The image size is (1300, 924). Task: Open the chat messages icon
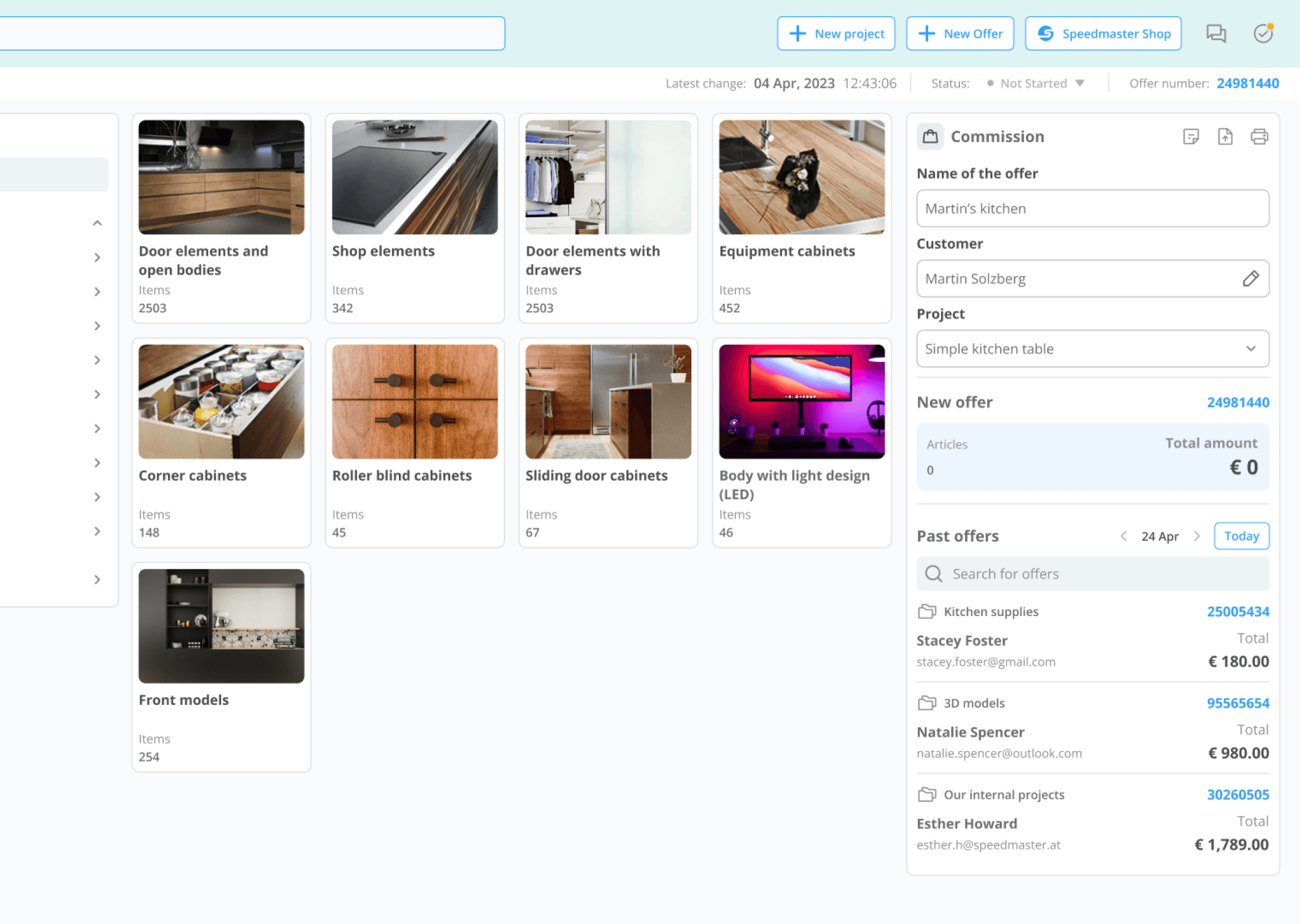1216,33
